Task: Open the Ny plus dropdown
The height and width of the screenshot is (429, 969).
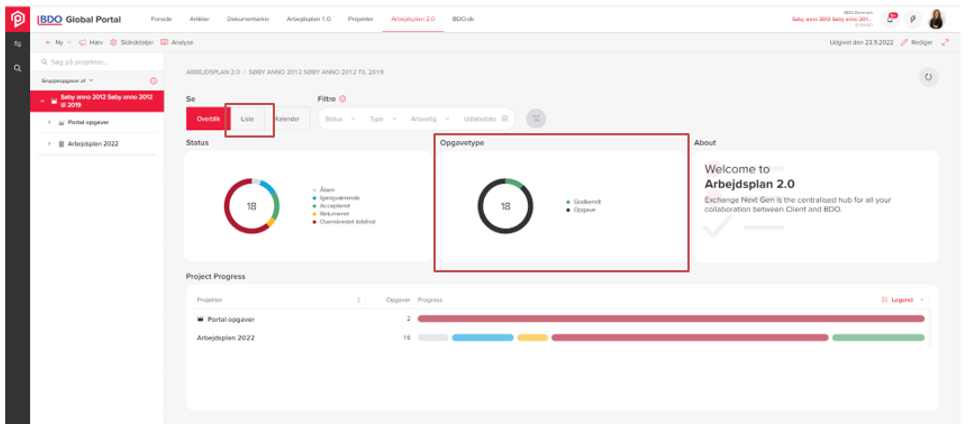Action: tap(58, 43)
